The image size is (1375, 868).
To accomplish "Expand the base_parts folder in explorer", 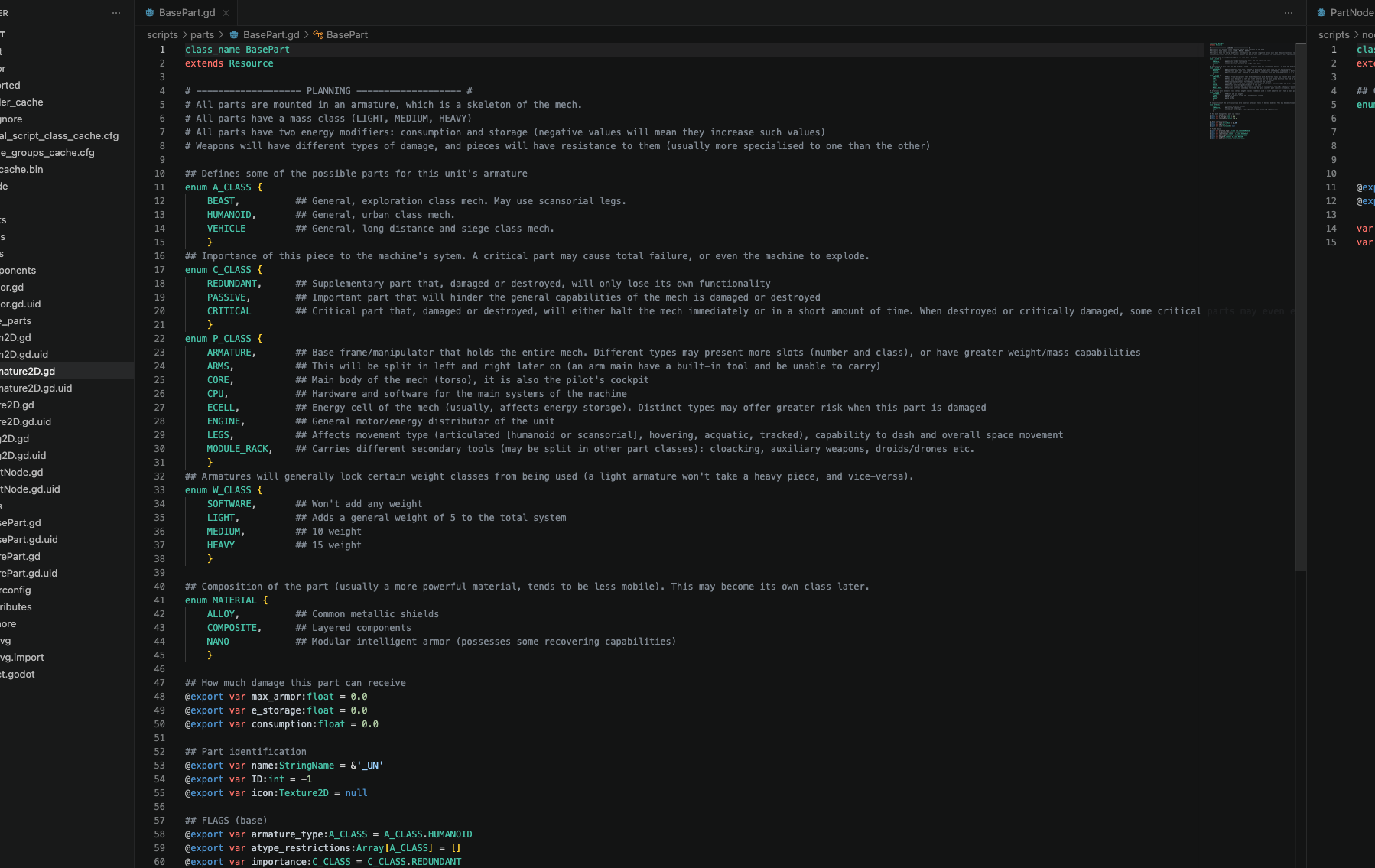I will tap(67, 320).
